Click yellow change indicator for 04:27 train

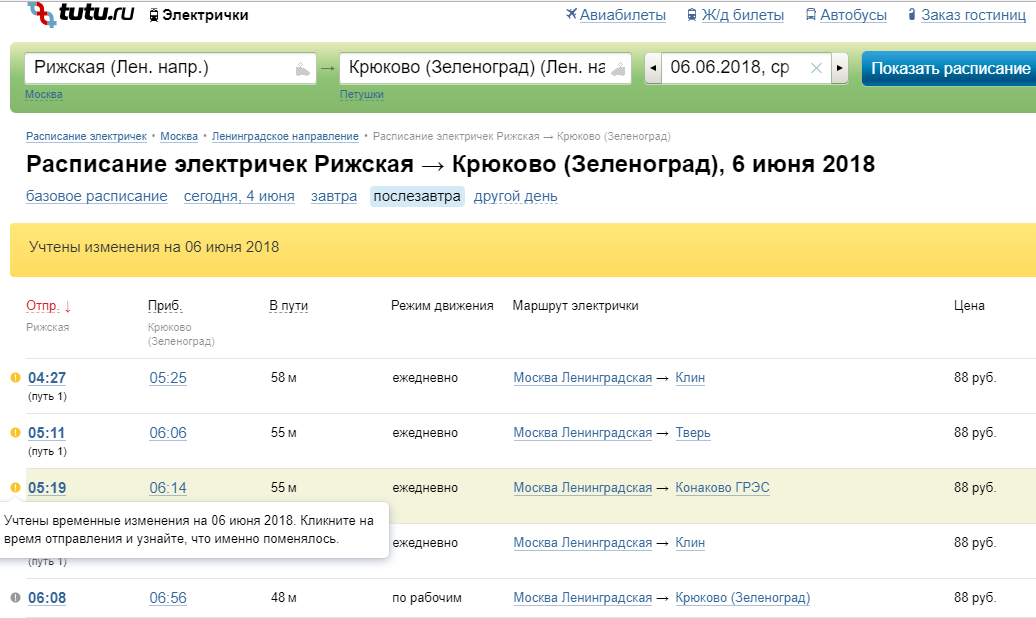(15, 378)
